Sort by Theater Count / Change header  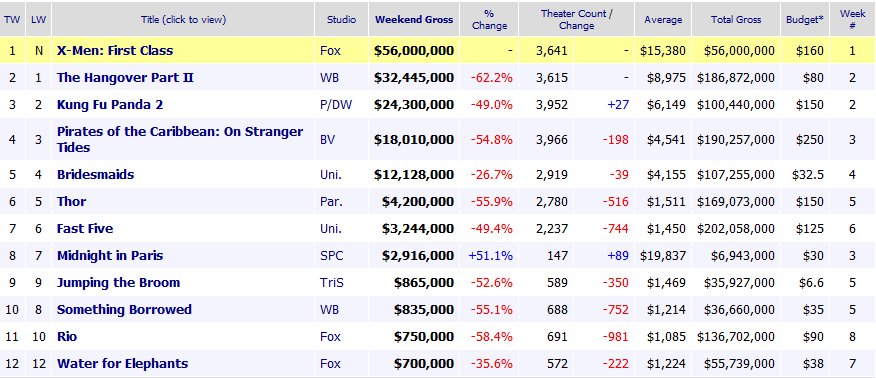pos(576,20)
